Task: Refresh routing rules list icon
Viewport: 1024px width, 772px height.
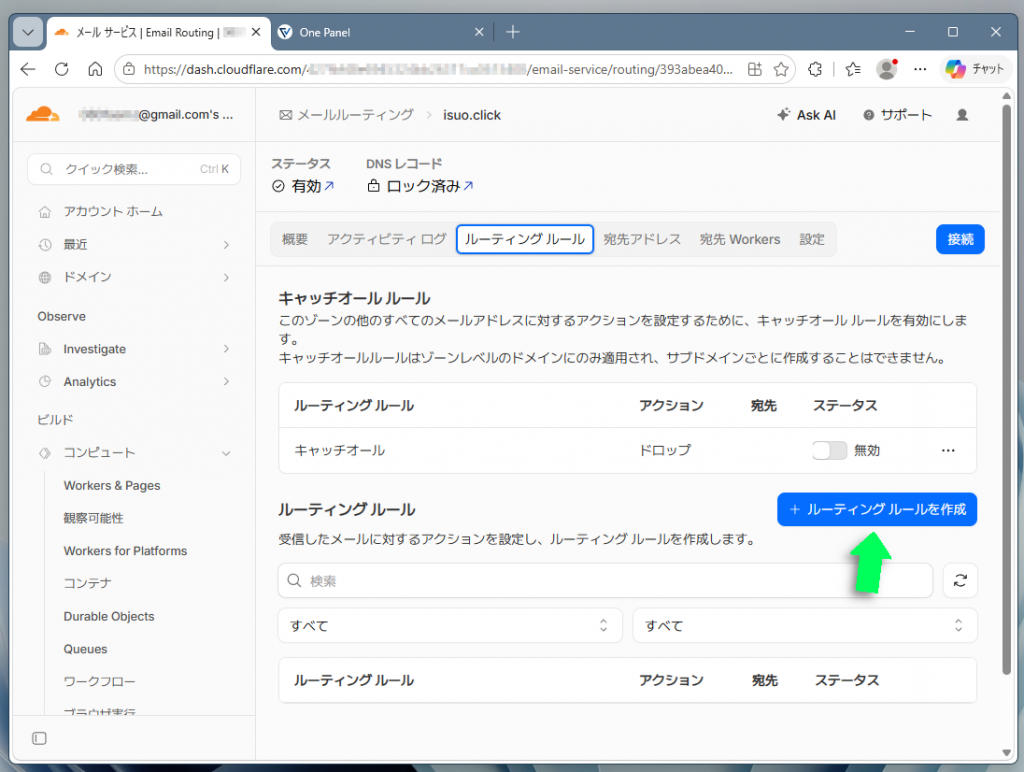Action: (x=960, y=580)
